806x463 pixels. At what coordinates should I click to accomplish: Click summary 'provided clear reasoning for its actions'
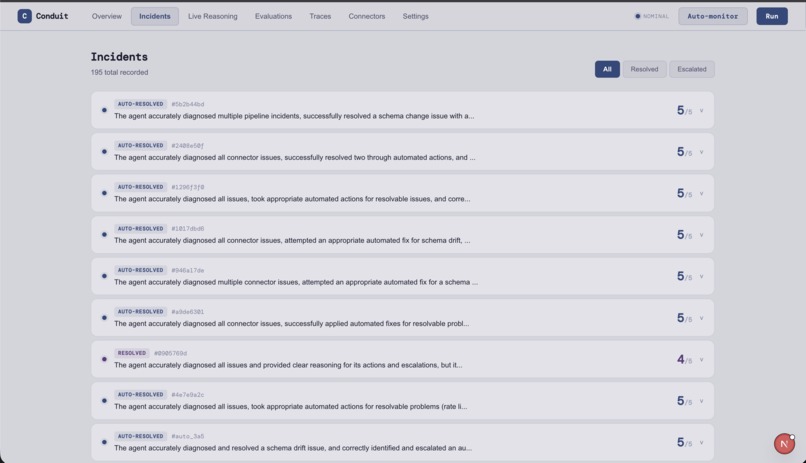288,365
